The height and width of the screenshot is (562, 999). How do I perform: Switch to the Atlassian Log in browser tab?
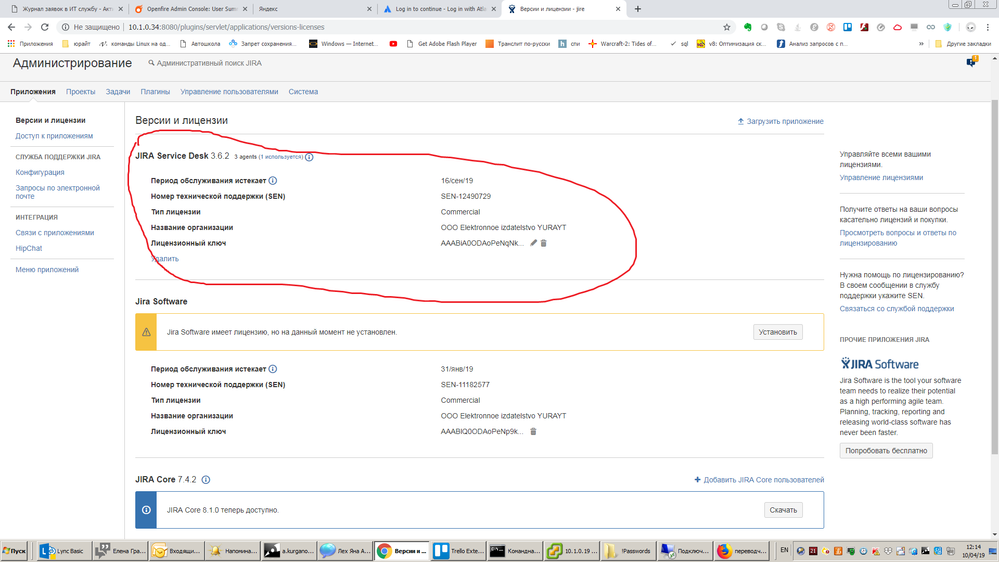coord(438,9)
